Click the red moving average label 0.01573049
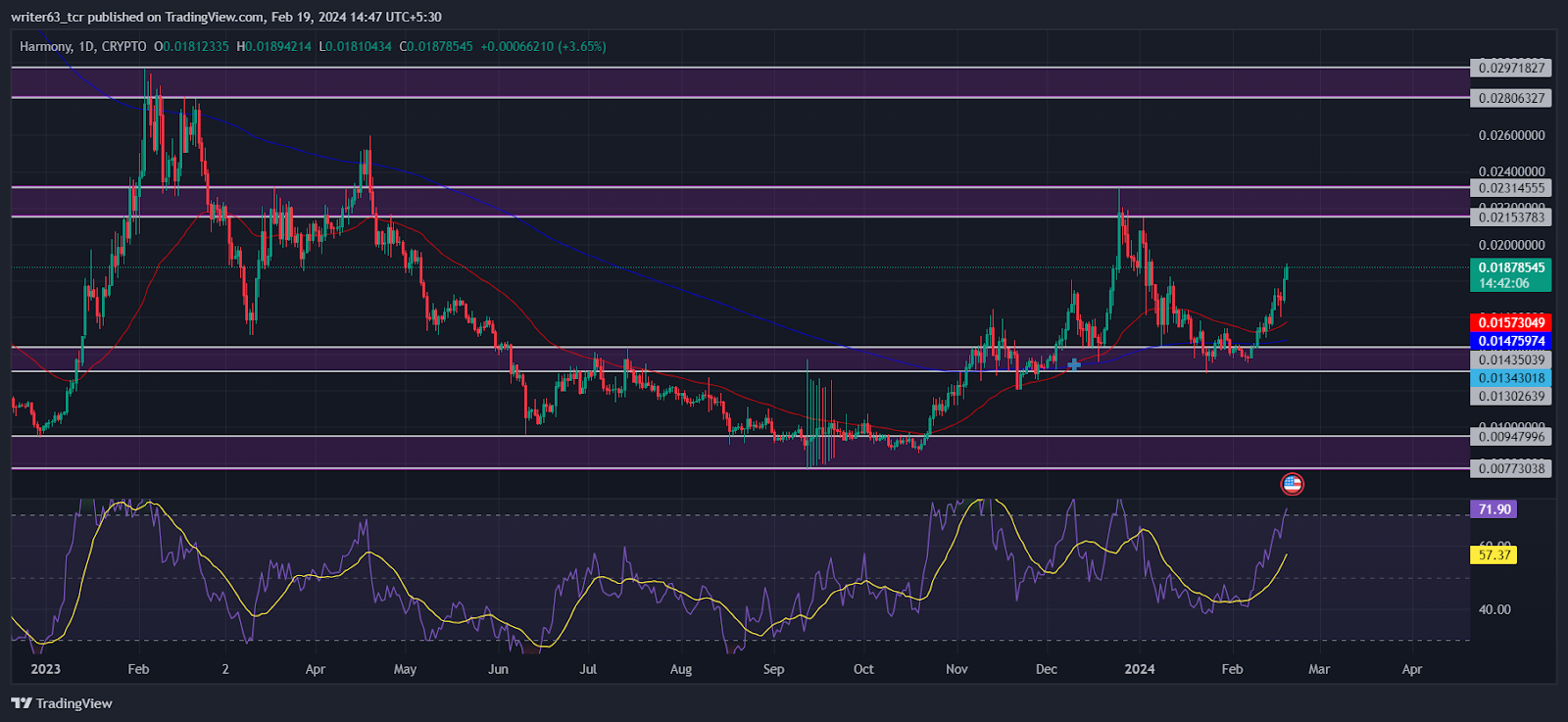 point(1511,322)
